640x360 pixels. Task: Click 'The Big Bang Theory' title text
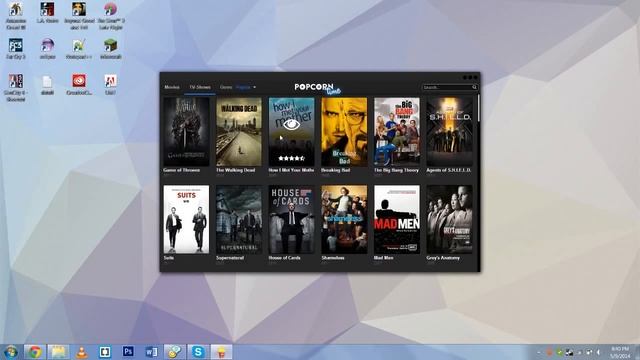[396, 170]
